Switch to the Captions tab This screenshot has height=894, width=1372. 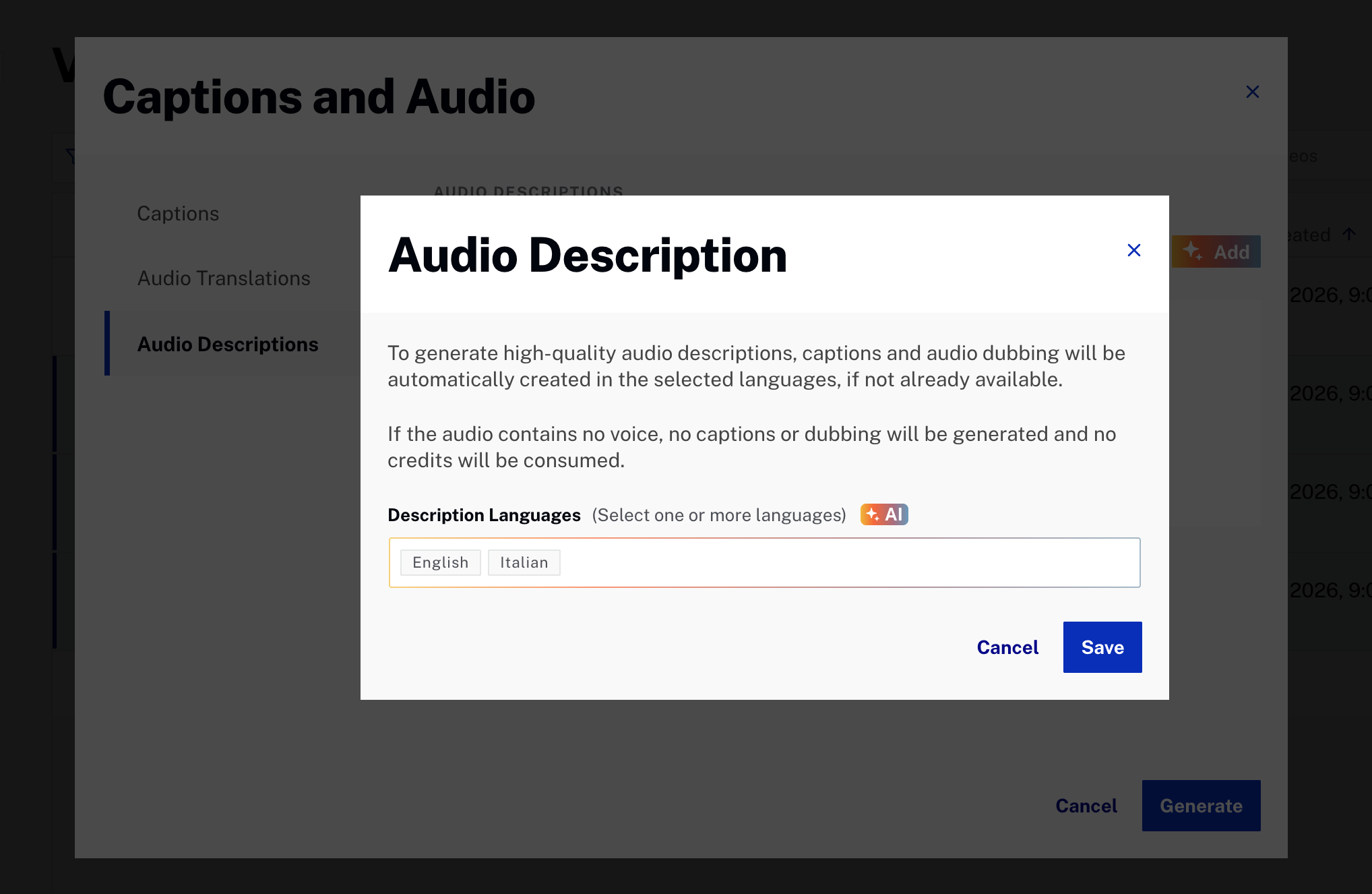178,213
